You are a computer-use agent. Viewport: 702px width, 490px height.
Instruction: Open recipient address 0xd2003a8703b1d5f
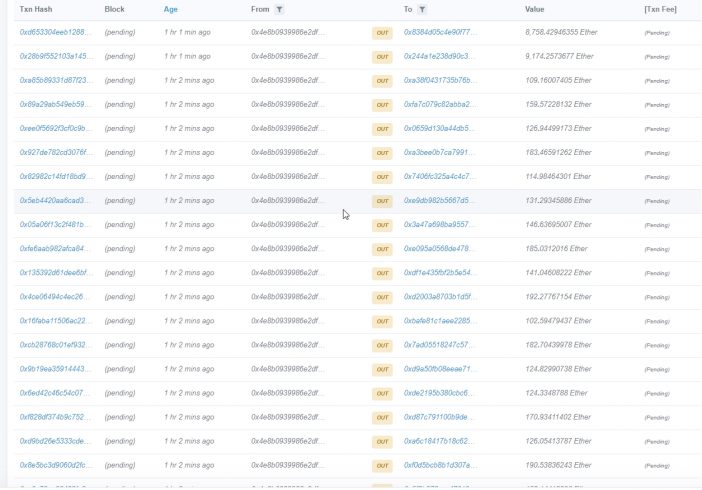click(440, 297)
